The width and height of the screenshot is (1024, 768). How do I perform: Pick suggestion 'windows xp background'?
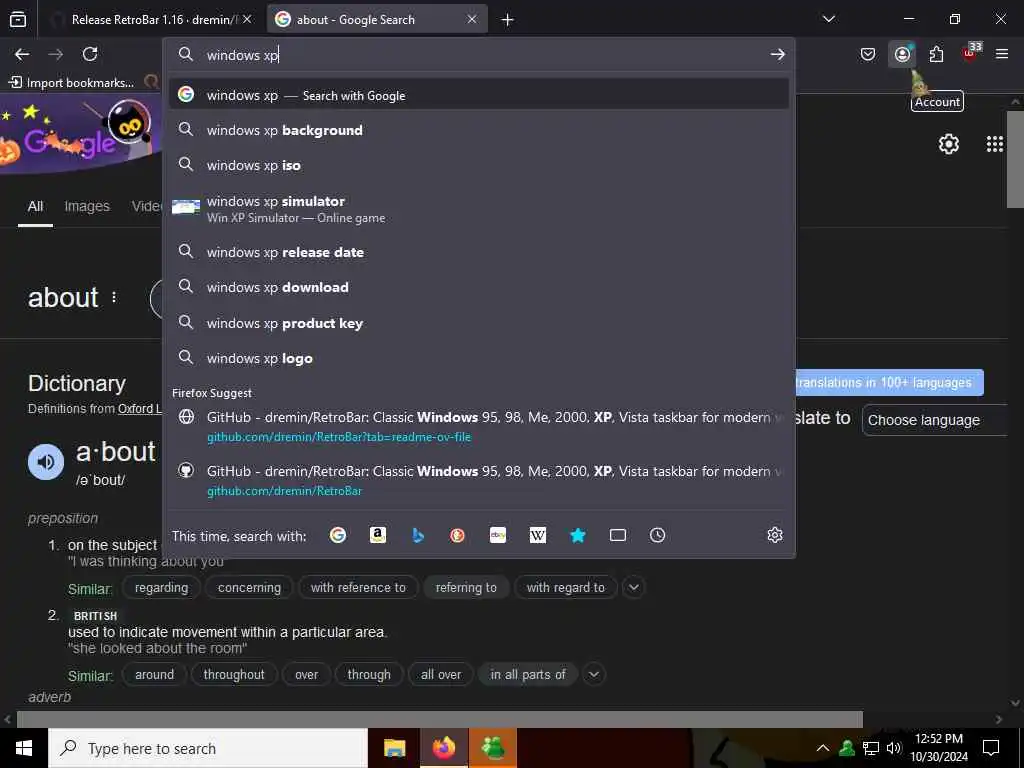(x=479, y=130)
